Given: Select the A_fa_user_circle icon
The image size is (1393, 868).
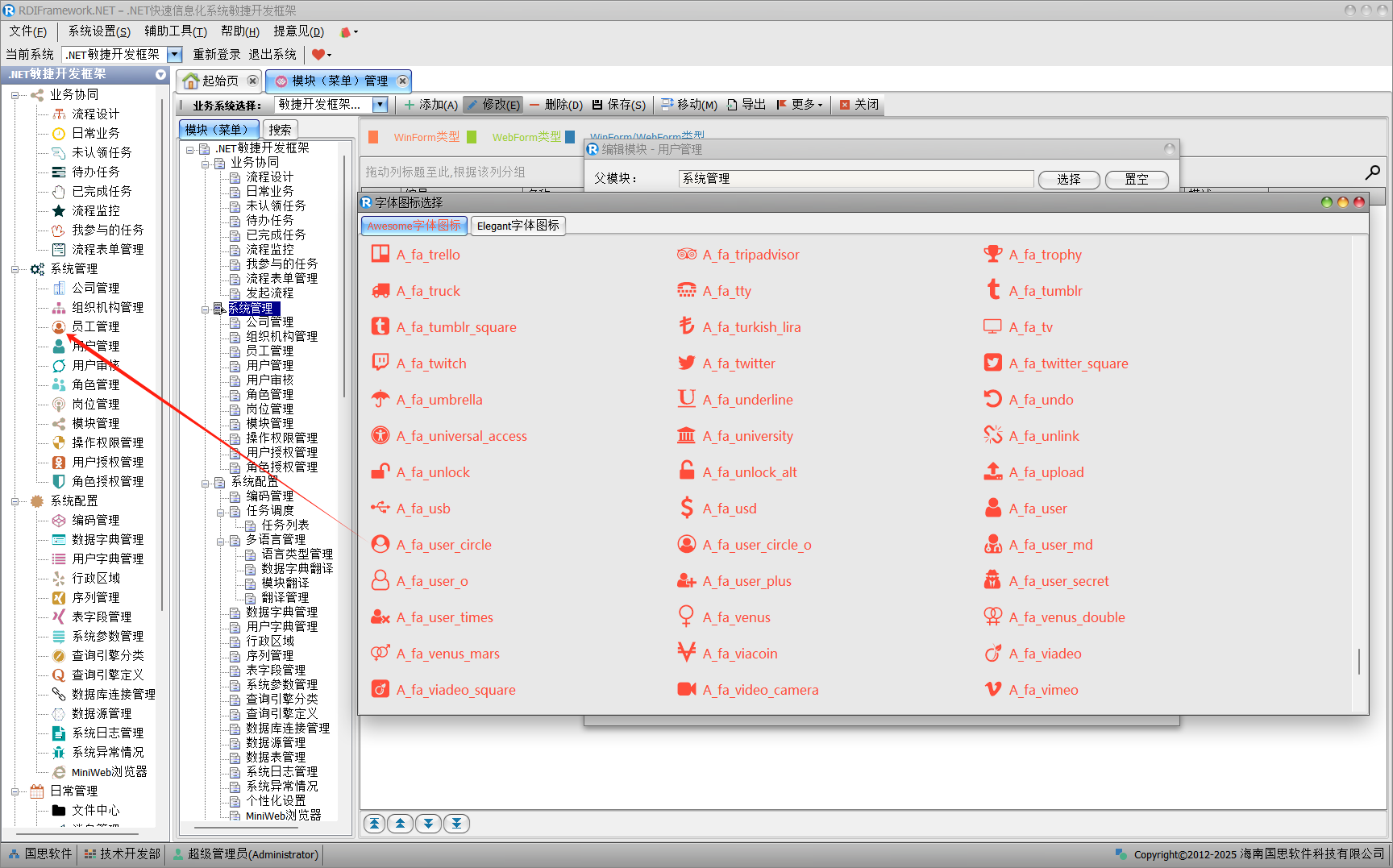Looking at the screenshot, I should tap(444, 544).
